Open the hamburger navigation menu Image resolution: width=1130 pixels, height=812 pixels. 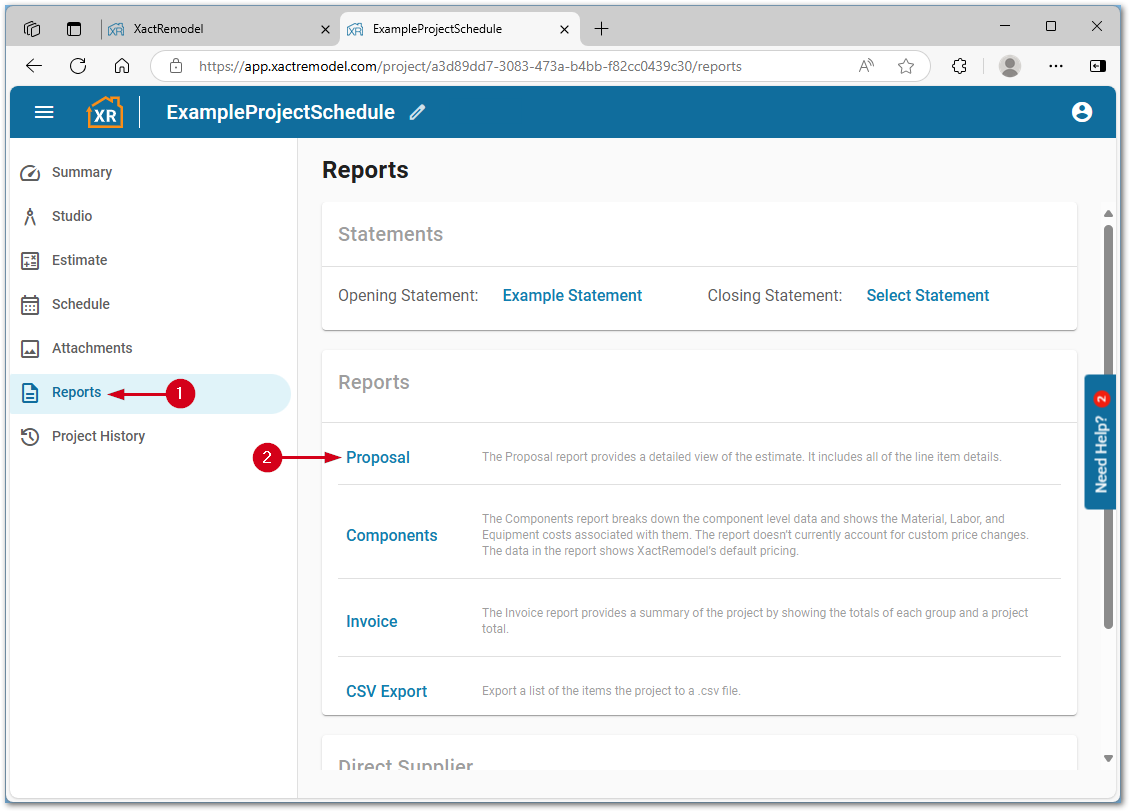point(44,112)
